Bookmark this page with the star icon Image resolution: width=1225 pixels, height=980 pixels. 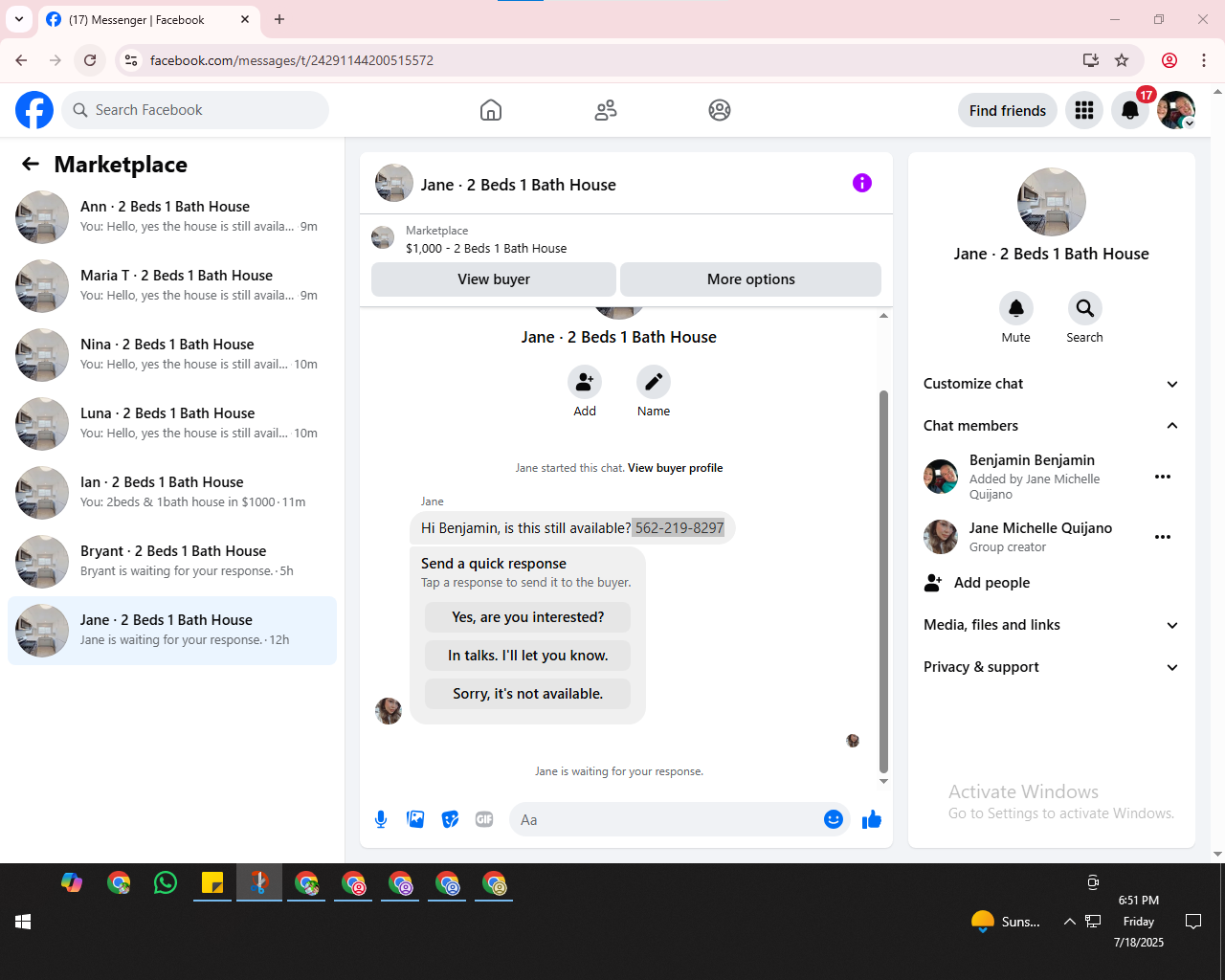pos(1122,60)
